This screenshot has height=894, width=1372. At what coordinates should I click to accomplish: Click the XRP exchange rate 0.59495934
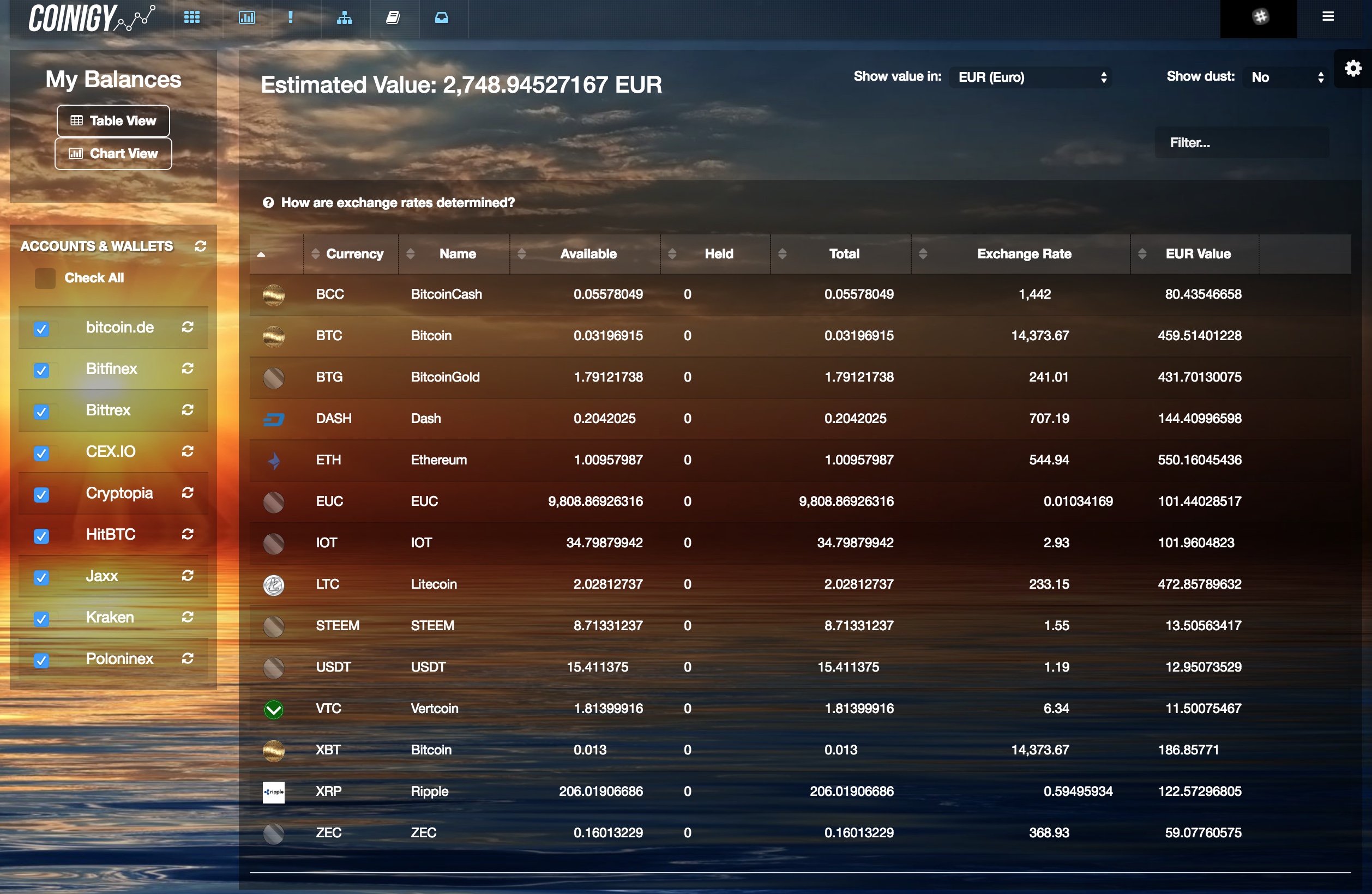click(1078, 792)
